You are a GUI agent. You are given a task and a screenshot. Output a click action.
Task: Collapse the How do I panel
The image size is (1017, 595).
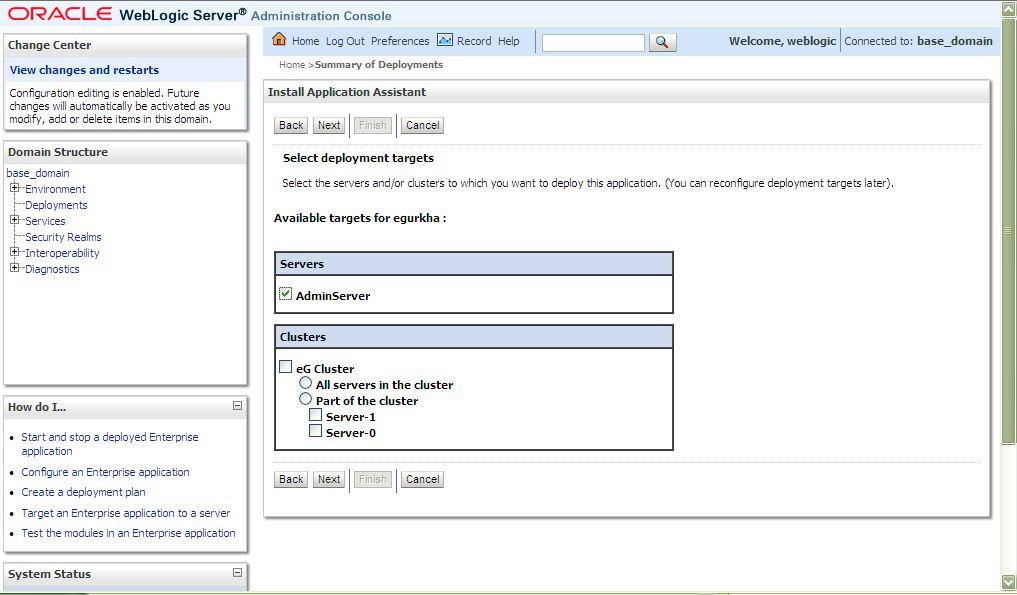tap(237, 406)
